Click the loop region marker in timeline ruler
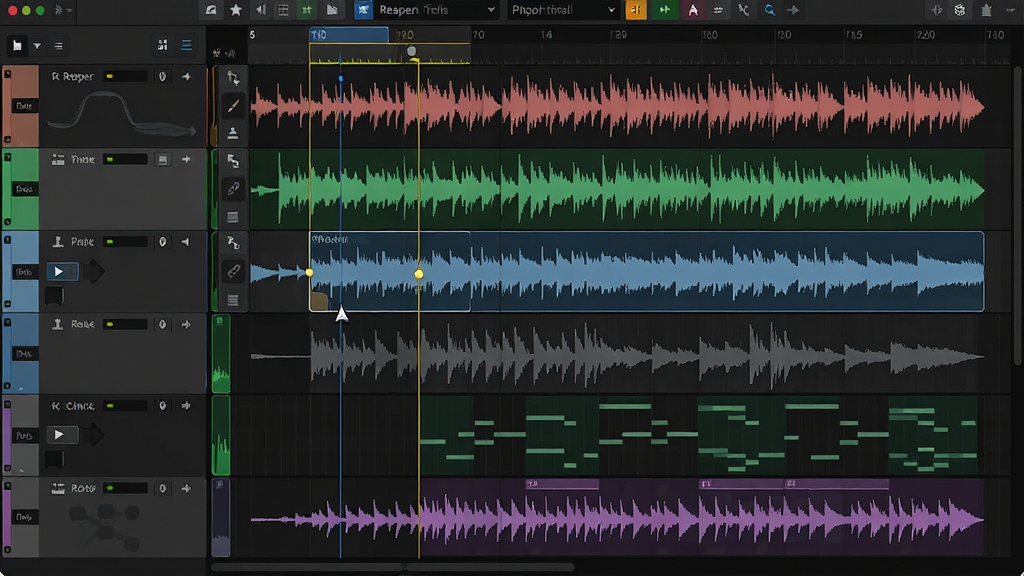The image size is (1024, 576). coord(349,35)
